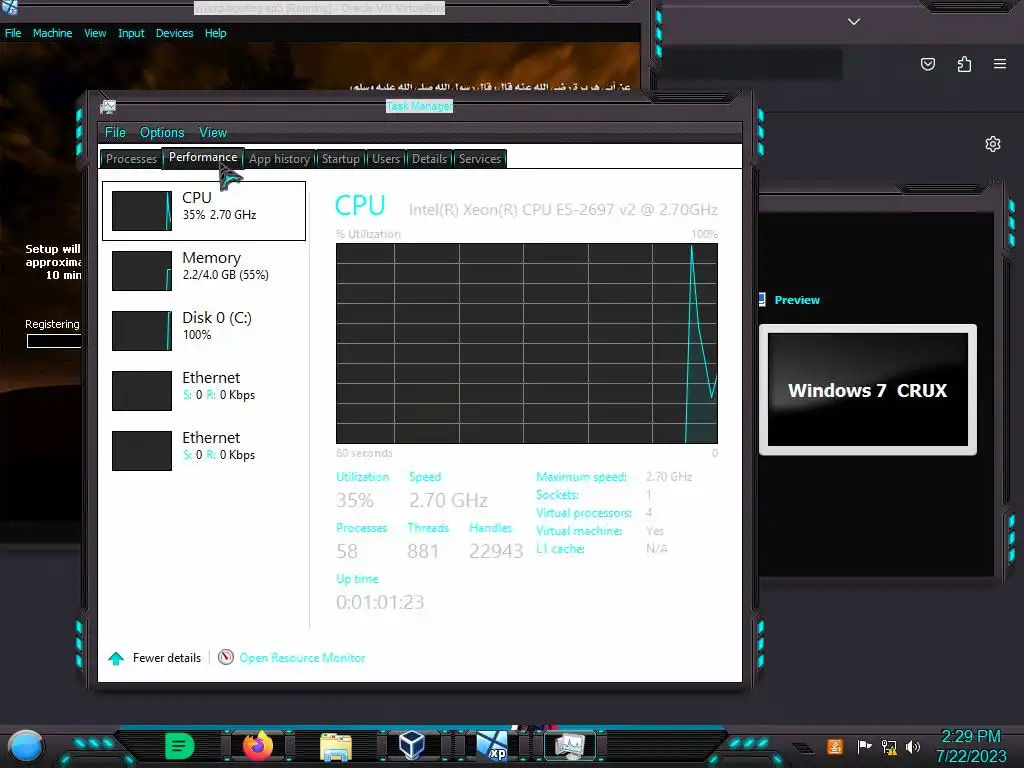Screen dimensions: 1024x768
Task: Open the Details tab
Action: pos(429,159)
